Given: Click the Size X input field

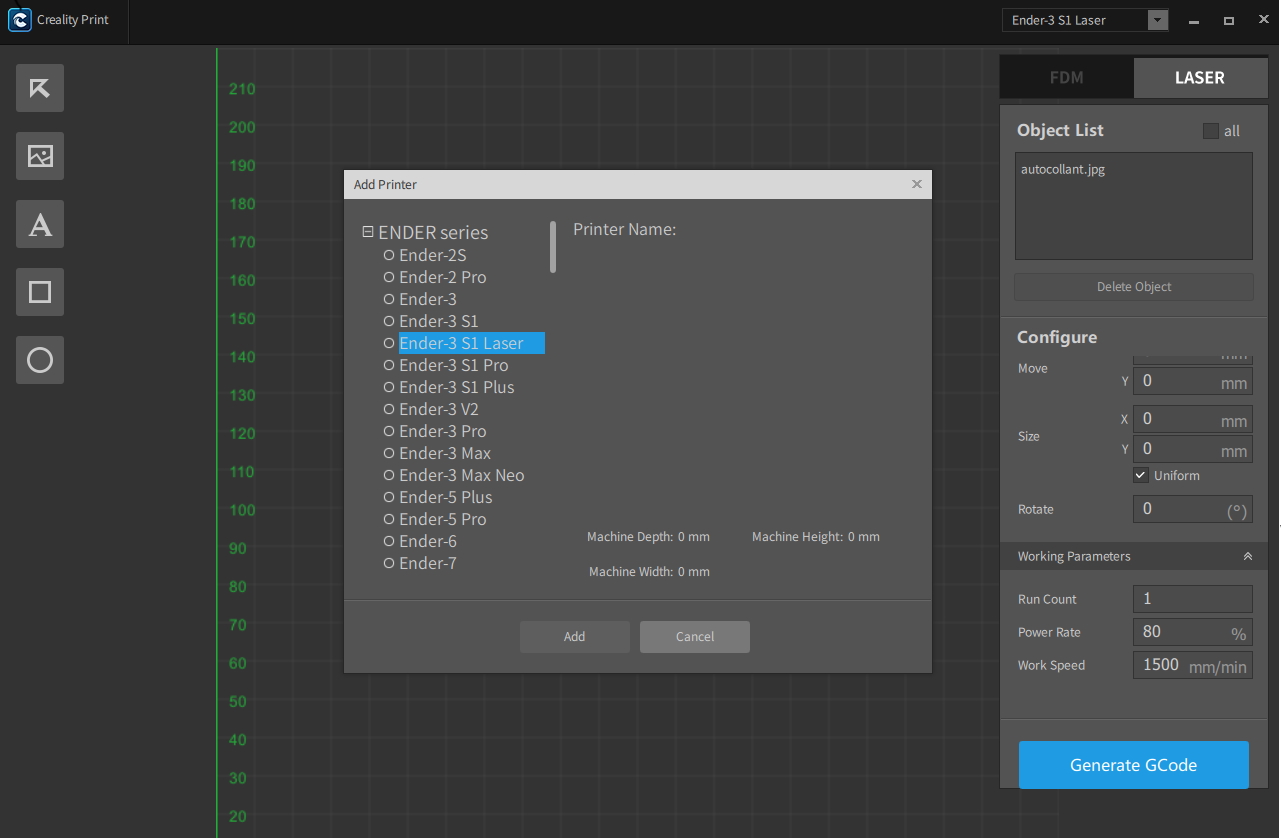Looking at the screenshot, I should pyautogui.click(x=1193, y=420).
